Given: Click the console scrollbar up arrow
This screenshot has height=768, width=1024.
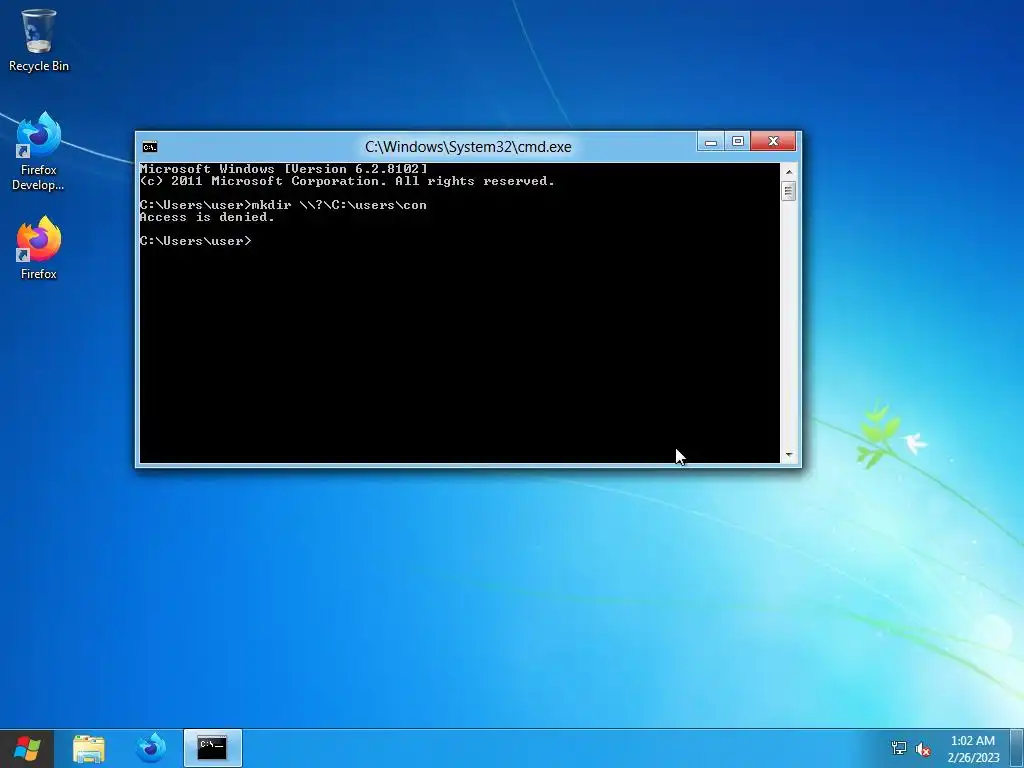Looking at the screenshot, I should point(788,172).
